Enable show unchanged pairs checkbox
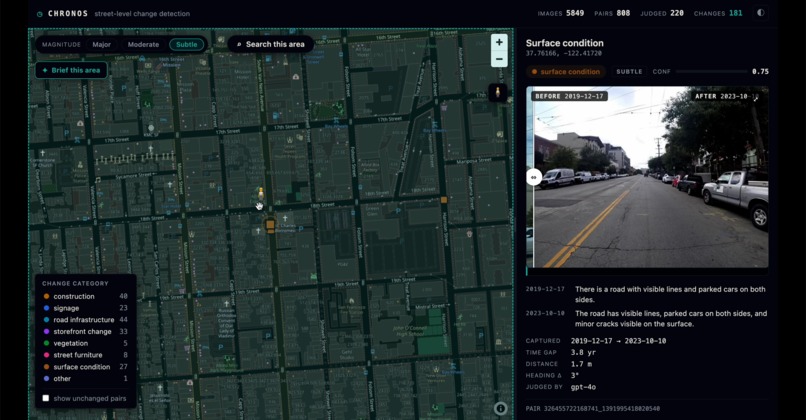Image resolution: width=806 pixels, height=420 pixels. click(46, 398)
